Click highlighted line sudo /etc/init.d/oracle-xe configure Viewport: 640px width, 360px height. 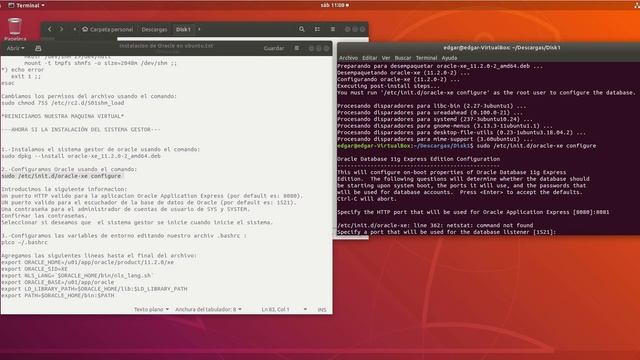(x=61, y=176)
